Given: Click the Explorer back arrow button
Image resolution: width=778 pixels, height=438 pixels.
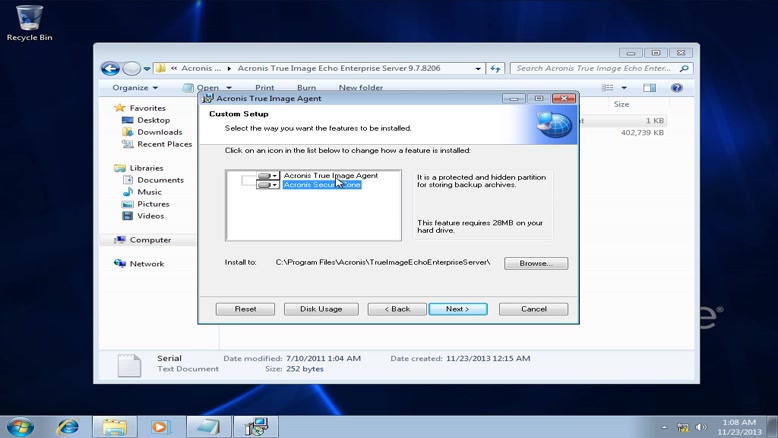Looking at the screenshot, I should point(110,68).
